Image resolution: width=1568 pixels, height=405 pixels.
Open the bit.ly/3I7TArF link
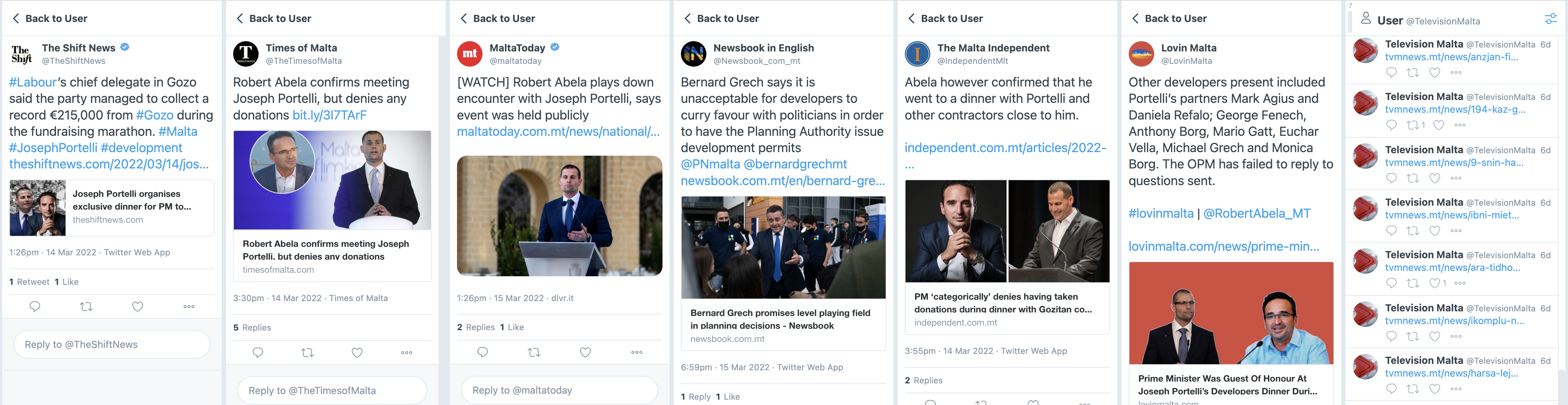pos(329,115)
